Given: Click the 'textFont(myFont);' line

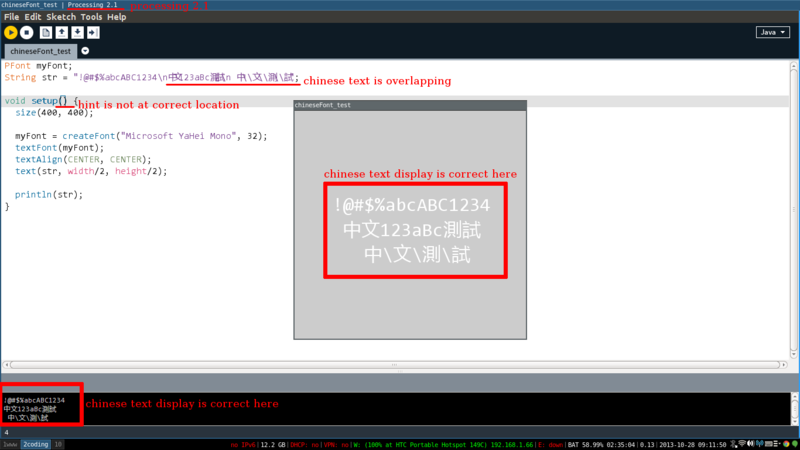Looking at the screenshot, I should 59,148.
